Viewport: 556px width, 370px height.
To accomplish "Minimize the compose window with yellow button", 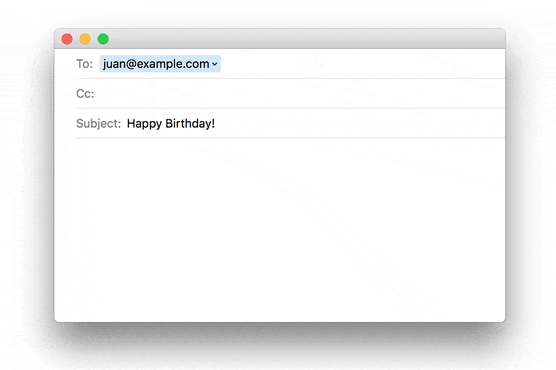I will pyautogui.click(x=85, y=39).
